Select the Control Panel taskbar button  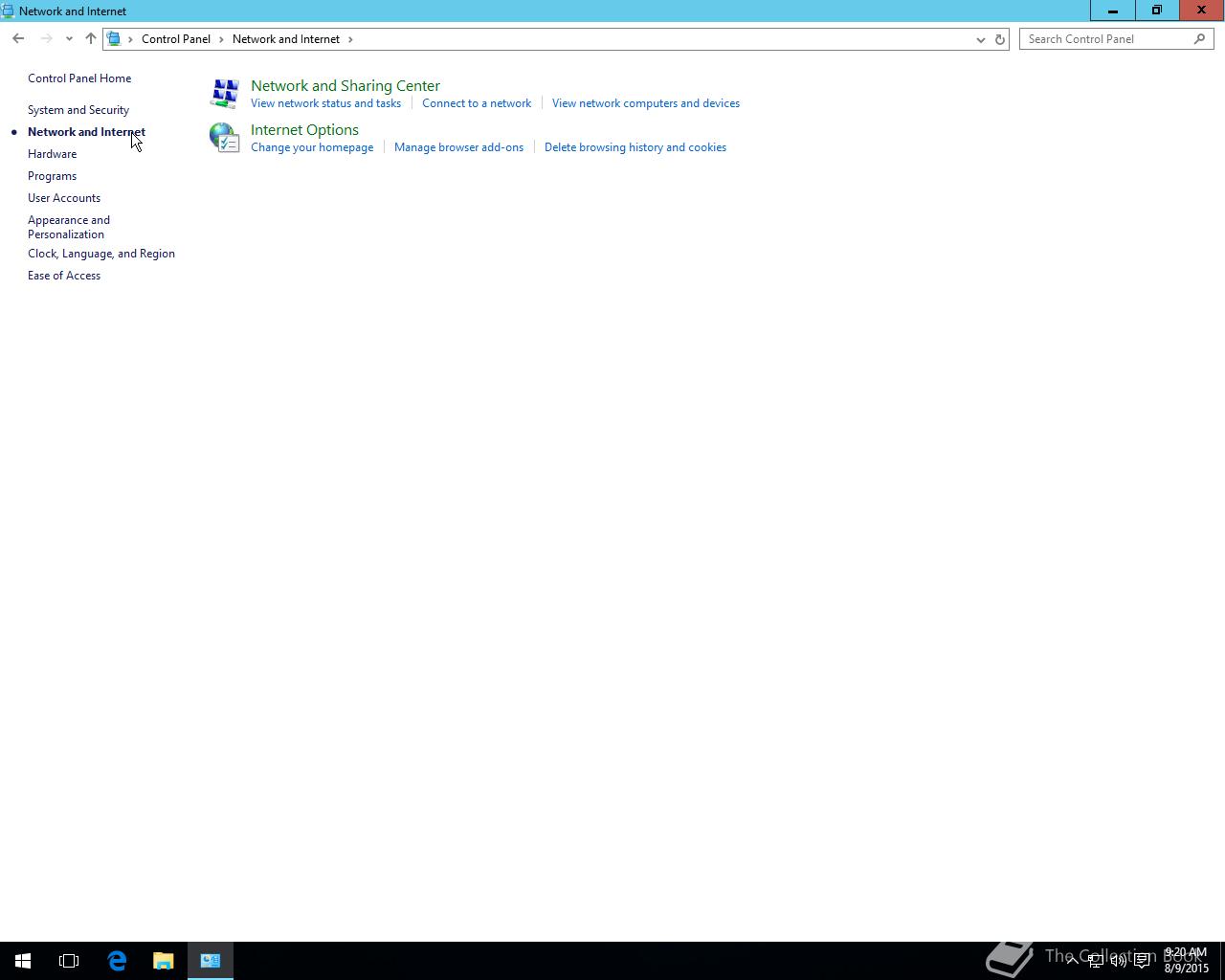pyautogui.click(x=211, y=961)
